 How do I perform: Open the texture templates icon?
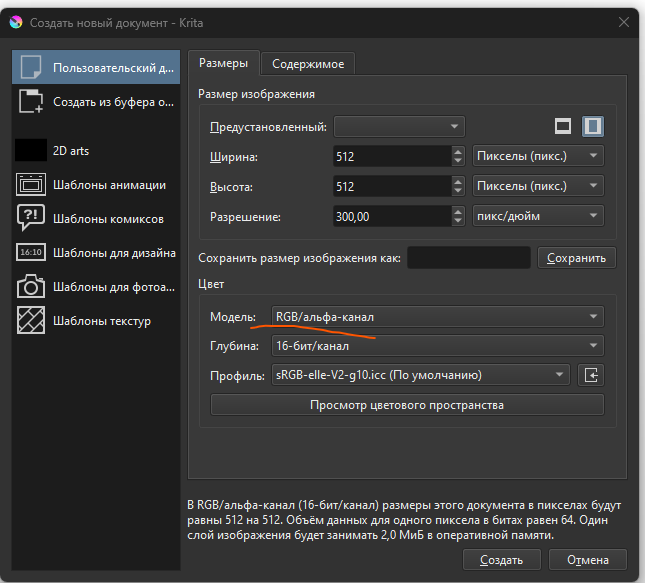pyautogui.click(x=31, y=321)
